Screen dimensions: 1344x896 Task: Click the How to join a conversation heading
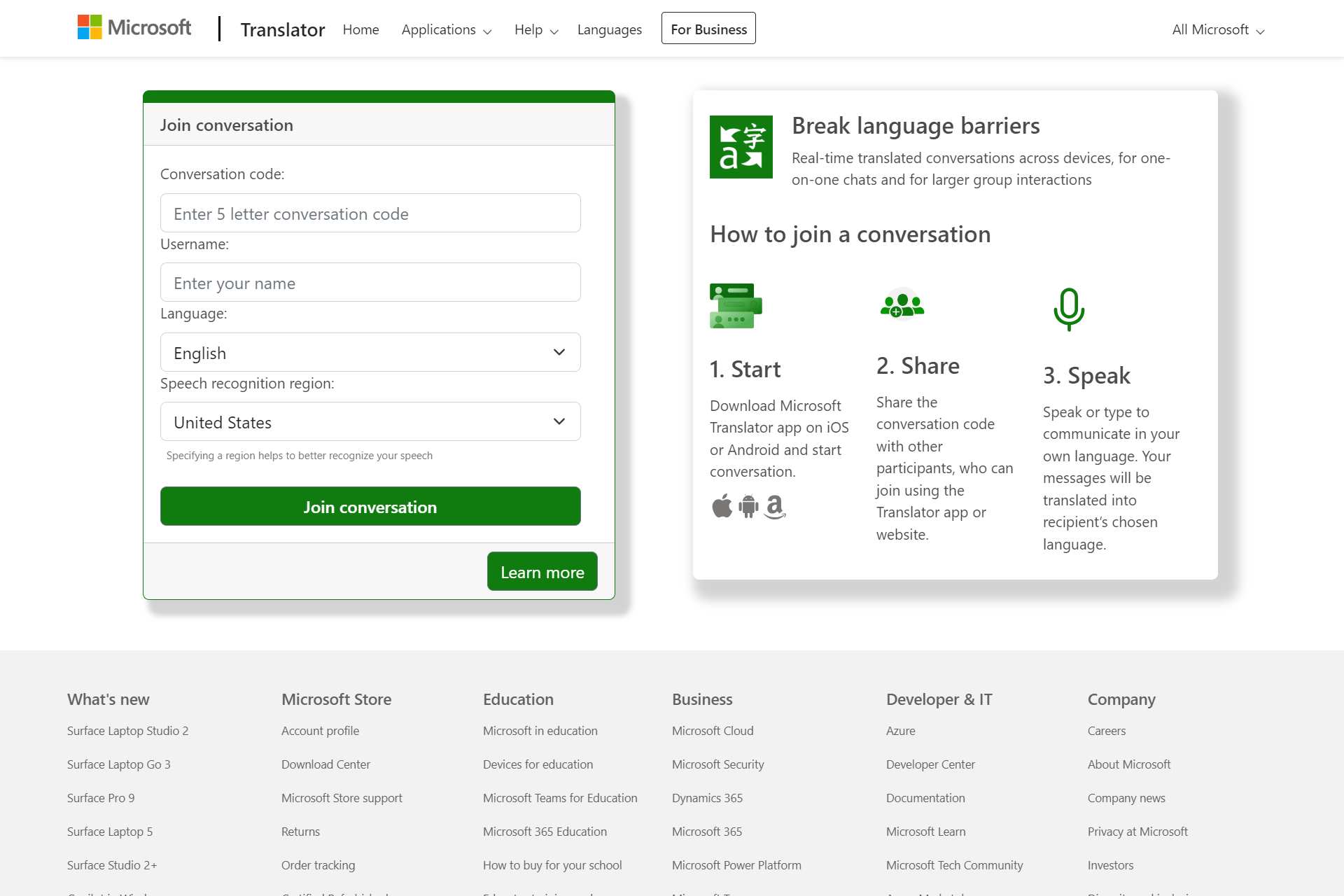[850, 234]
